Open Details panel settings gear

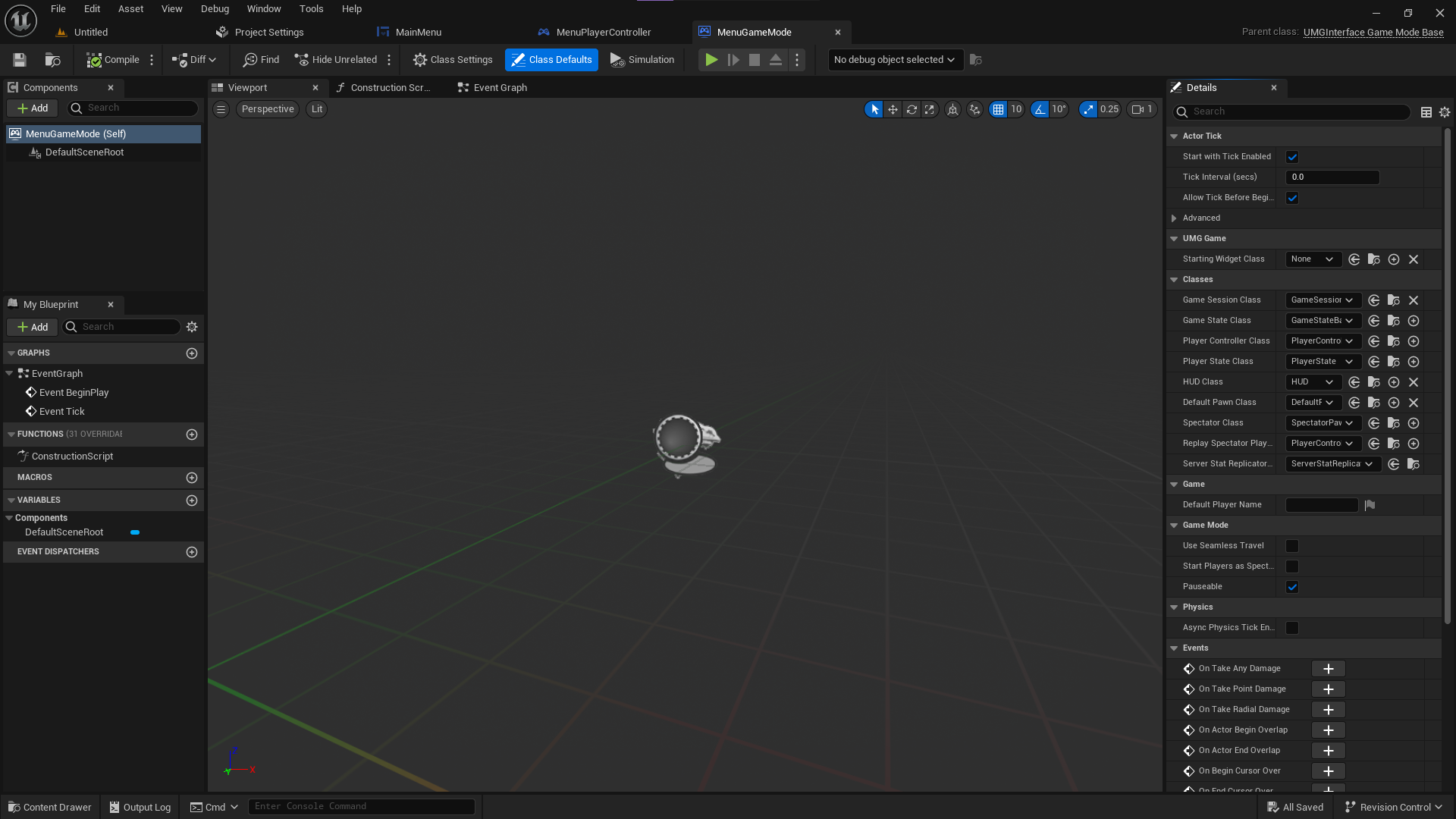tap(1445, 112)
